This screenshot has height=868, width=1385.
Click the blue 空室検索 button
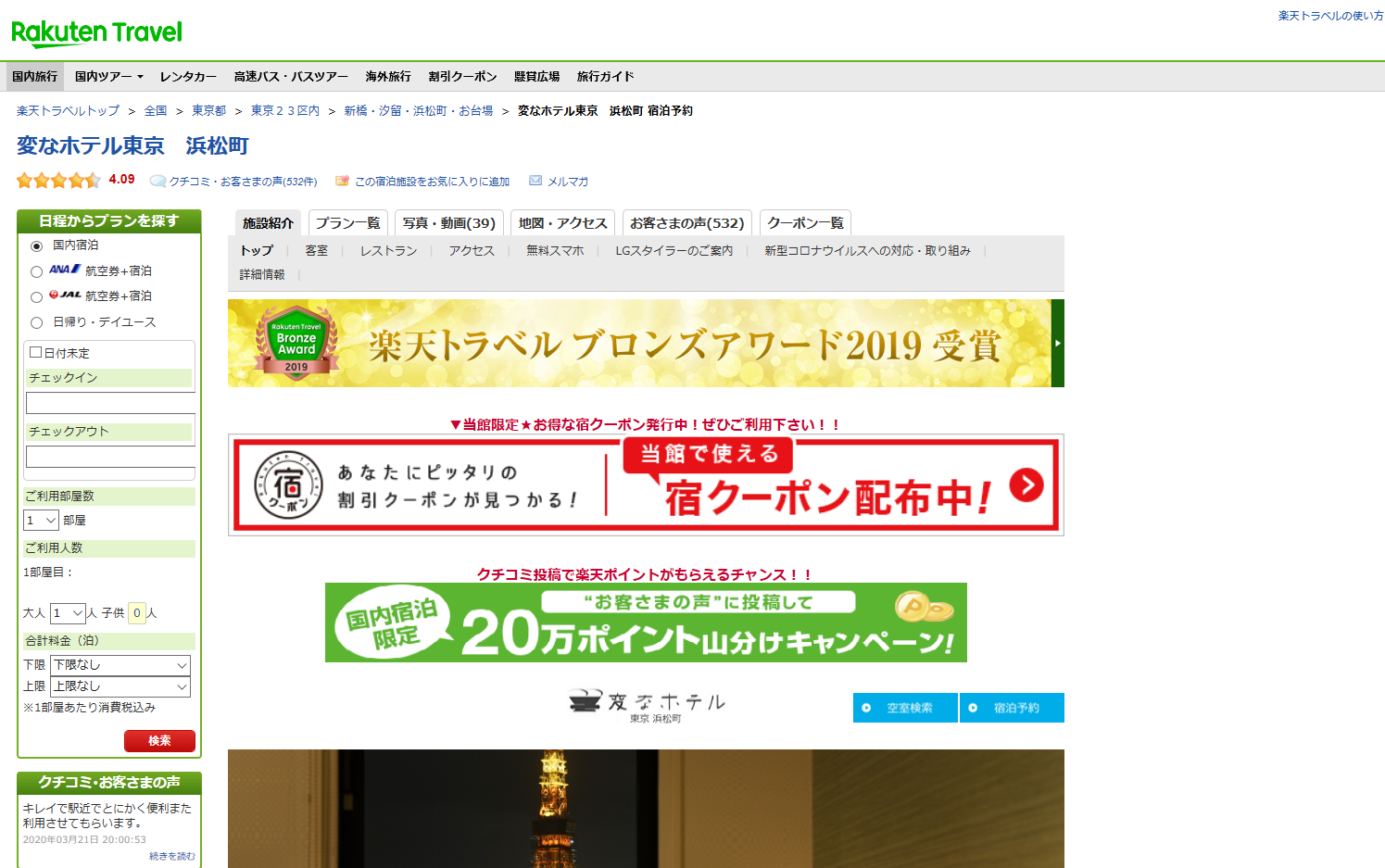click(x=905, y=708)
